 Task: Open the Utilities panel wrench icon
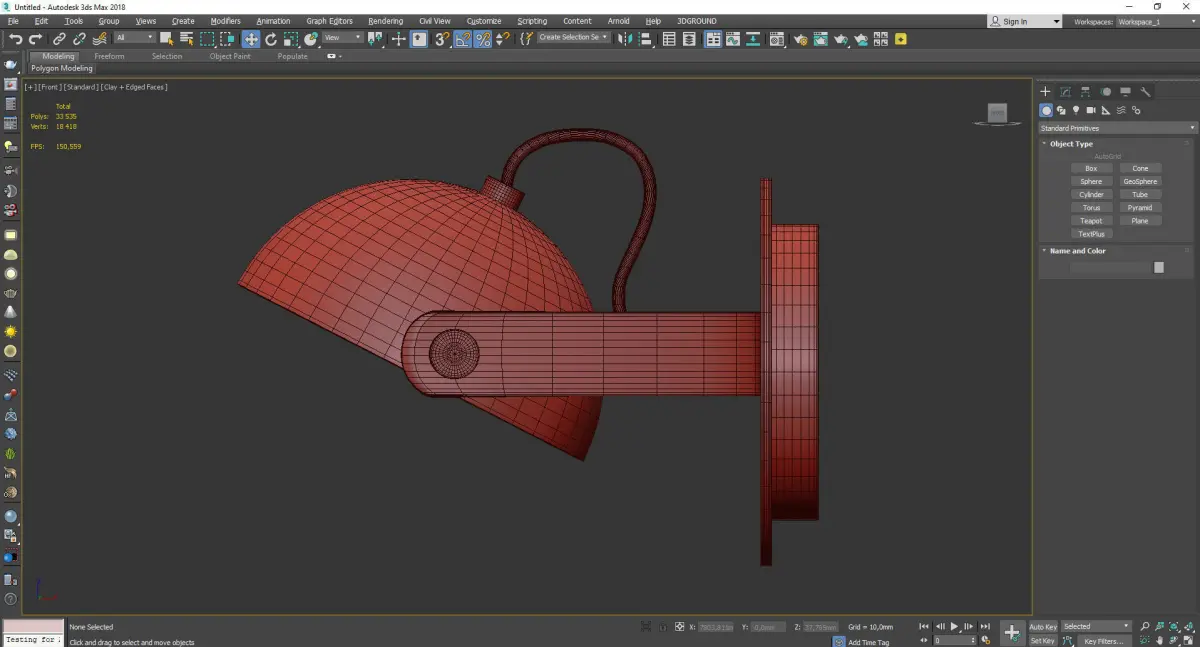[1146, 92]
